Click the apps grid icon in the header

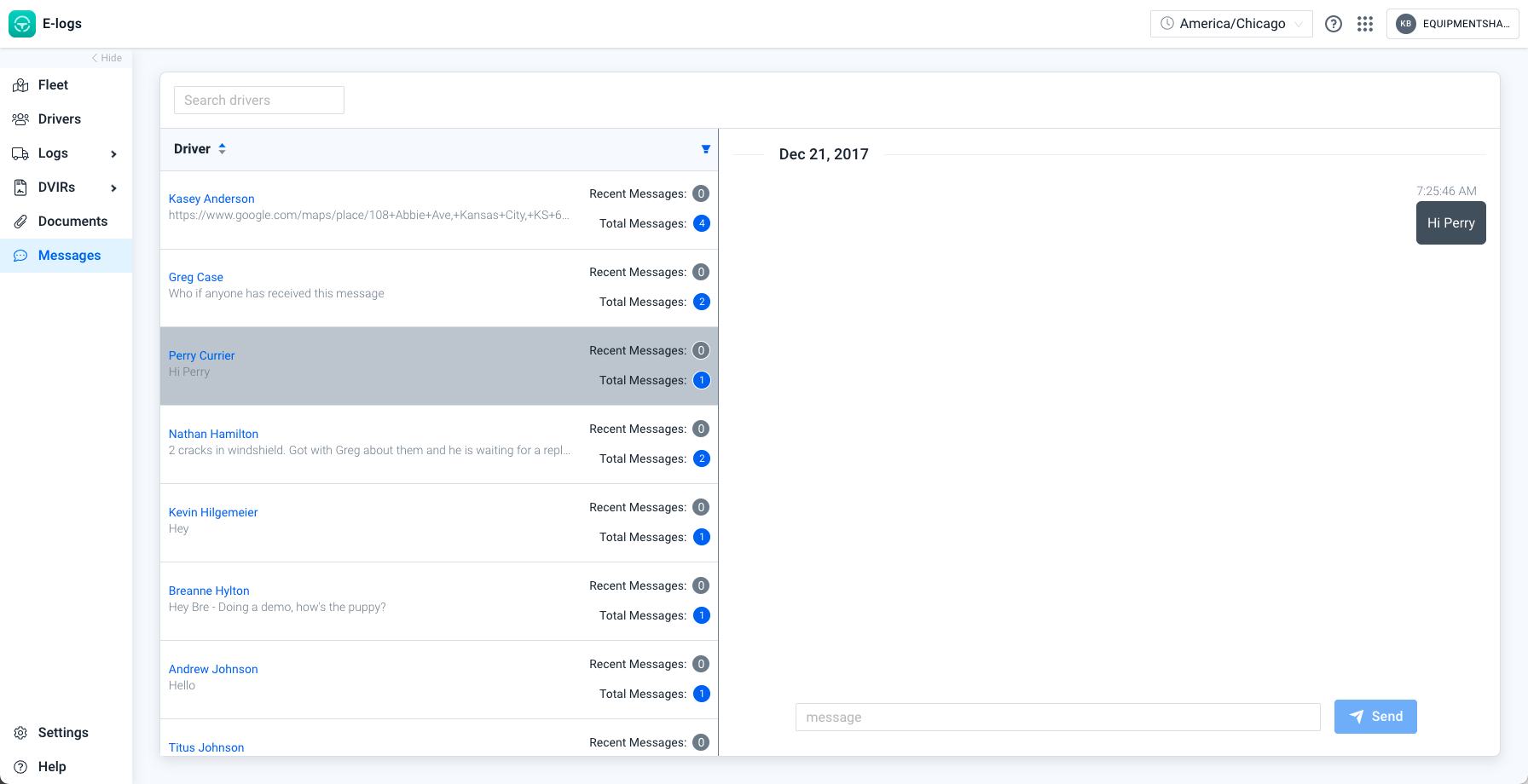point(1365,24)
